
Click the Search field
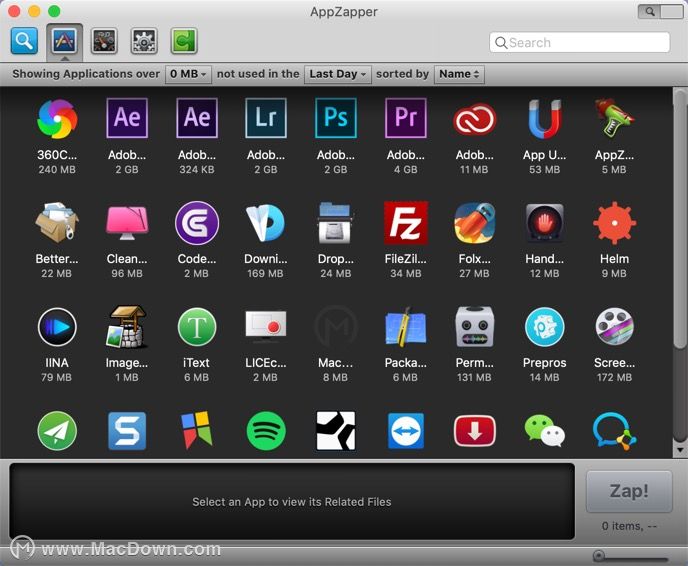click(580, 43)
